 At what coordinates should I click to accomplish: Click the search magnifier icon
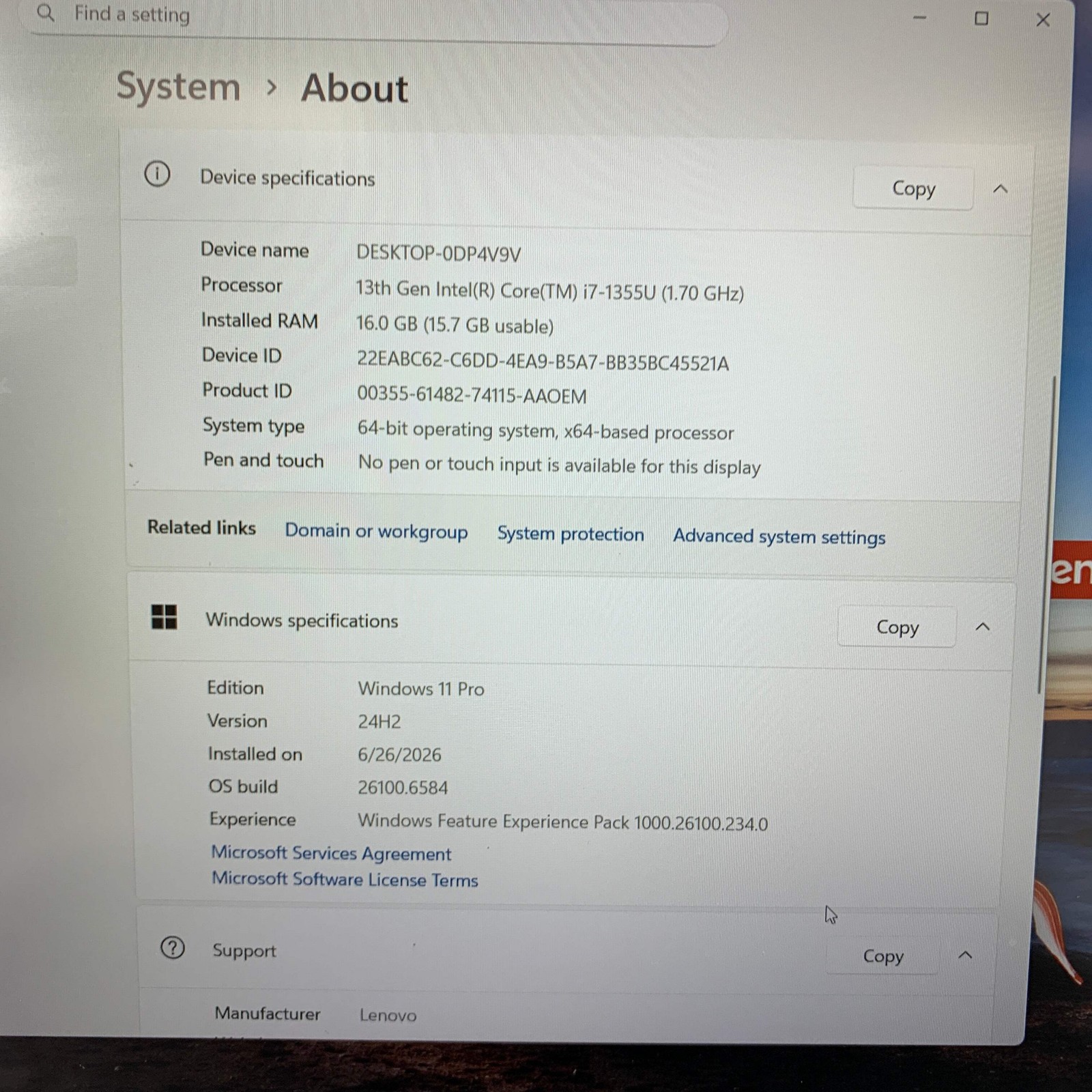click(46, 12)
